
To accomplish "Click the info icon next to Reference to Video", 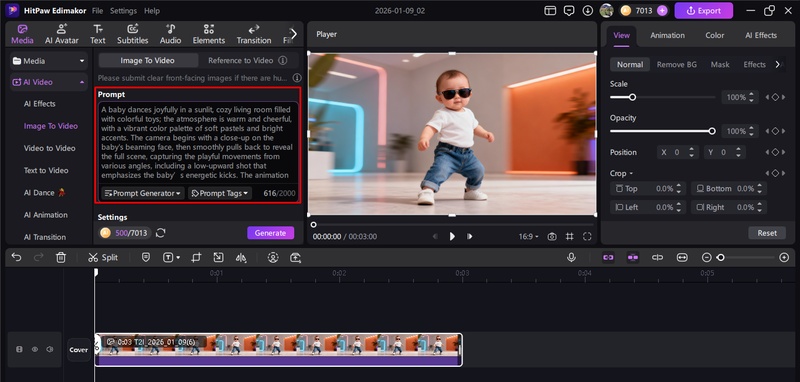I will (282, 60).
